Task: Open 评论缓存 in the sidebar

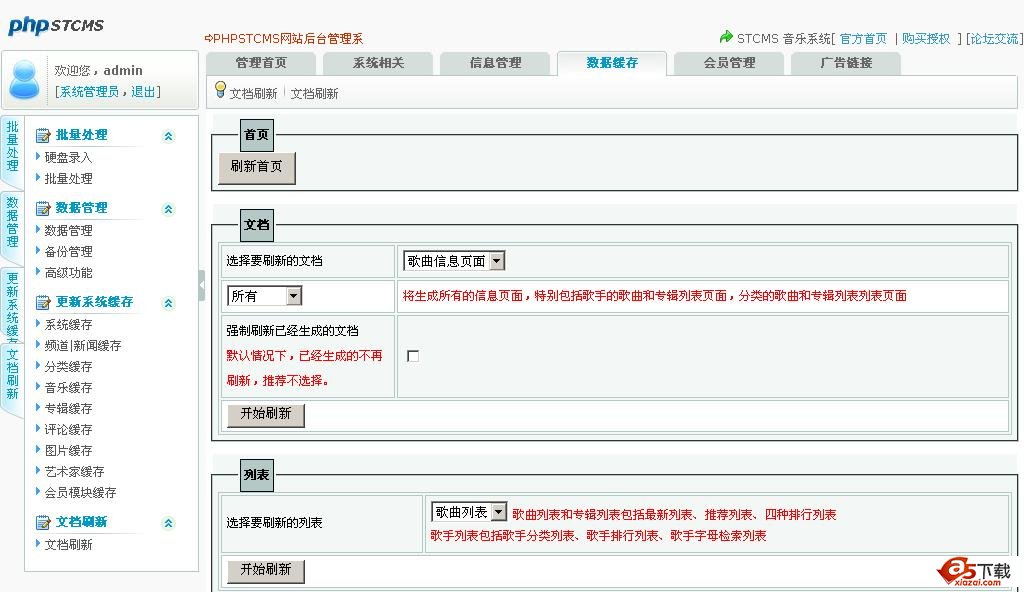Action: 68,429
